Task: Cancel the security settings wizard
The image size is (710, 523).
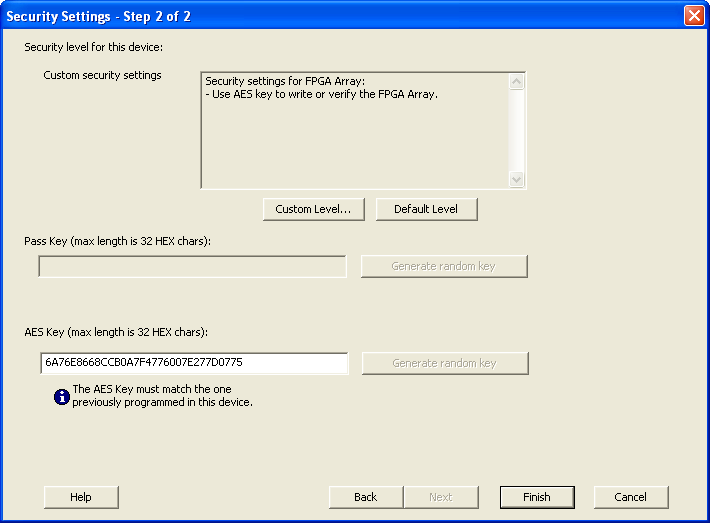Action: pos(631,497)
